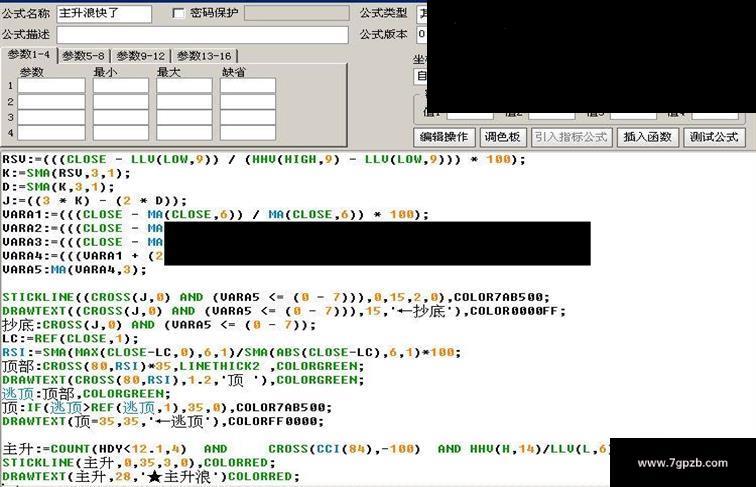The image size is (756, 487).
Task: Click the code line starting with VARA3:=
Action: pos(82,242)
